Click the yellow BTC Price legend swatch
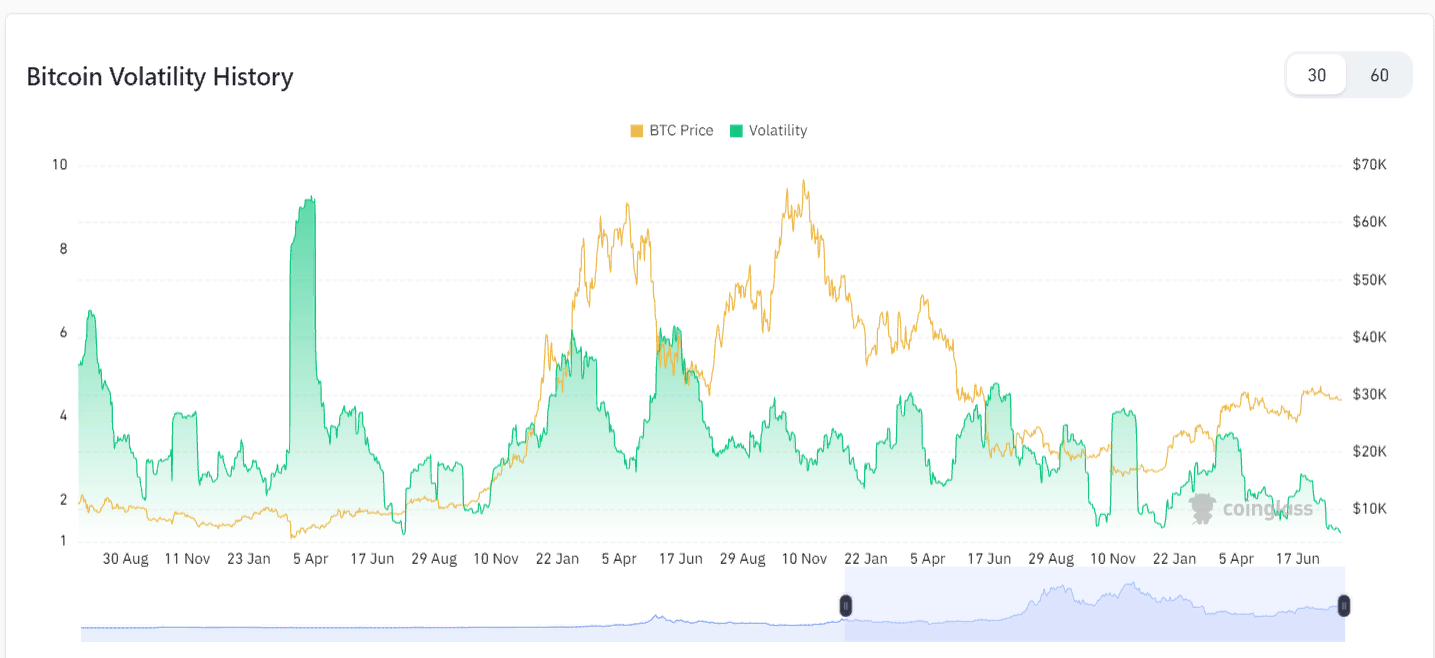This screenshot has width=1435, height=658. [x=637, y=131]
